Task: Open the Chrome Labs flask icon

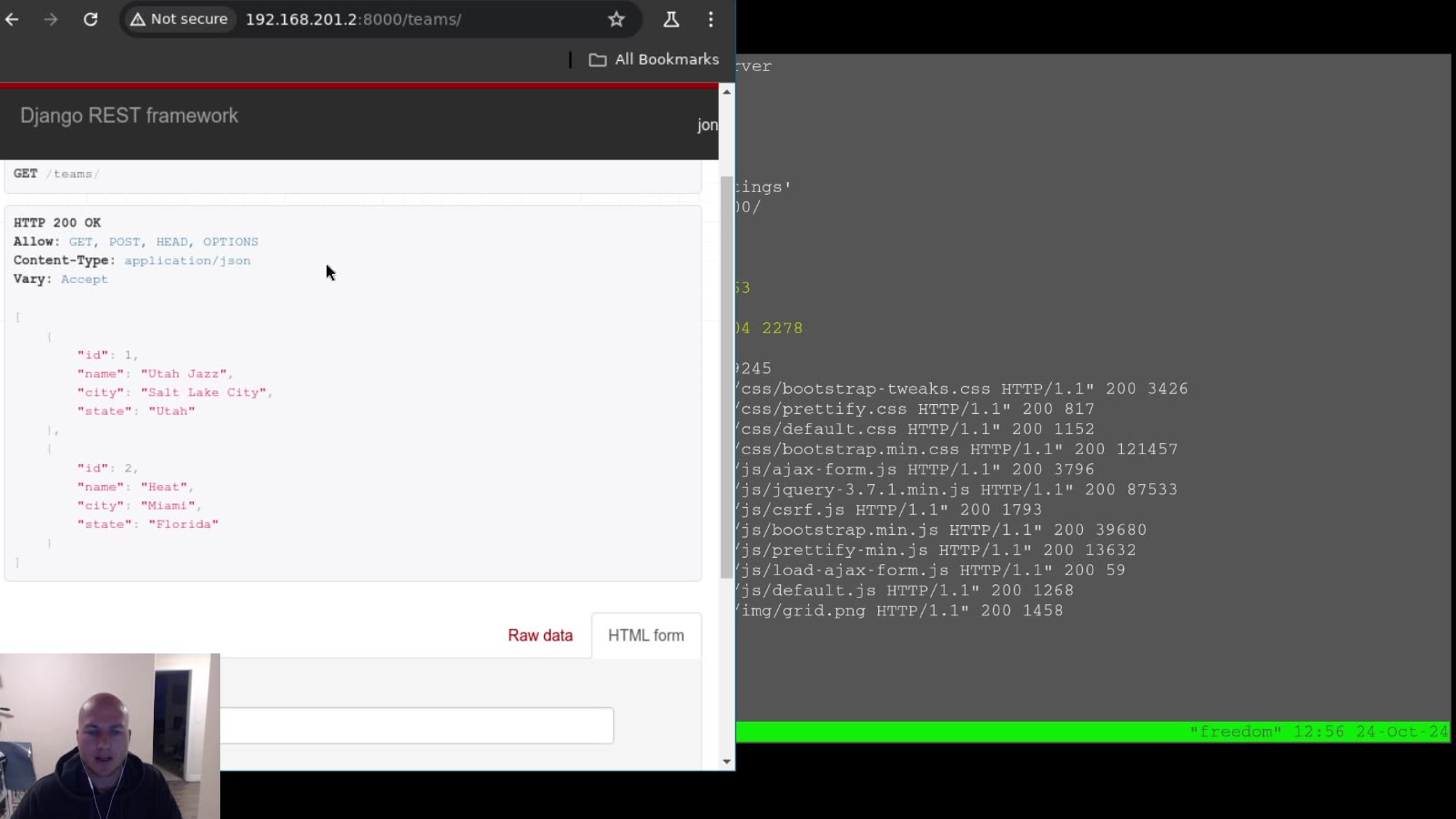Action: pyautogui.click(x=671, y=19)
